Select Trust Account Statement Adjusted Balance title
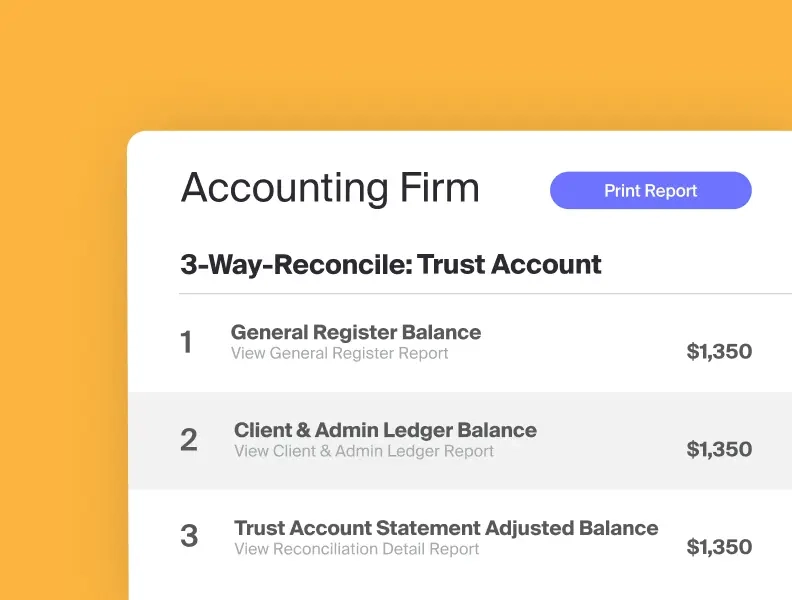The height and width of the screenshot is (600, 792). point(446,528)
